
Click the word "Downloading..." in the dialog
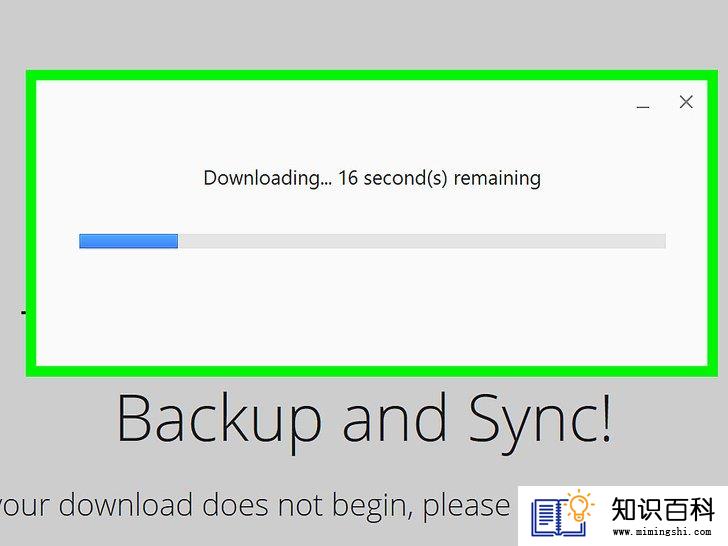(x=268, y=178)
